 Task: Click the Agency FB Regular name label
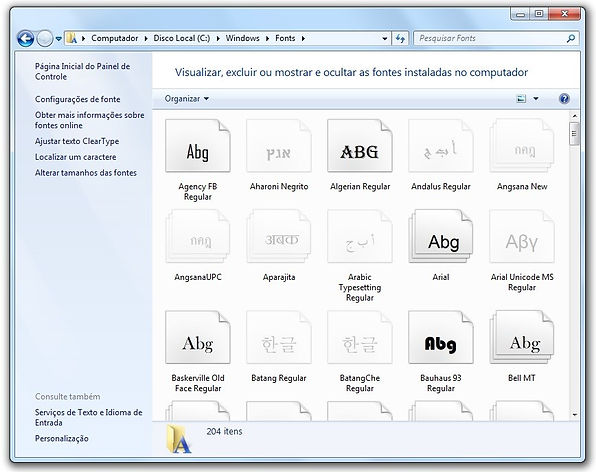tap(198, 192)
